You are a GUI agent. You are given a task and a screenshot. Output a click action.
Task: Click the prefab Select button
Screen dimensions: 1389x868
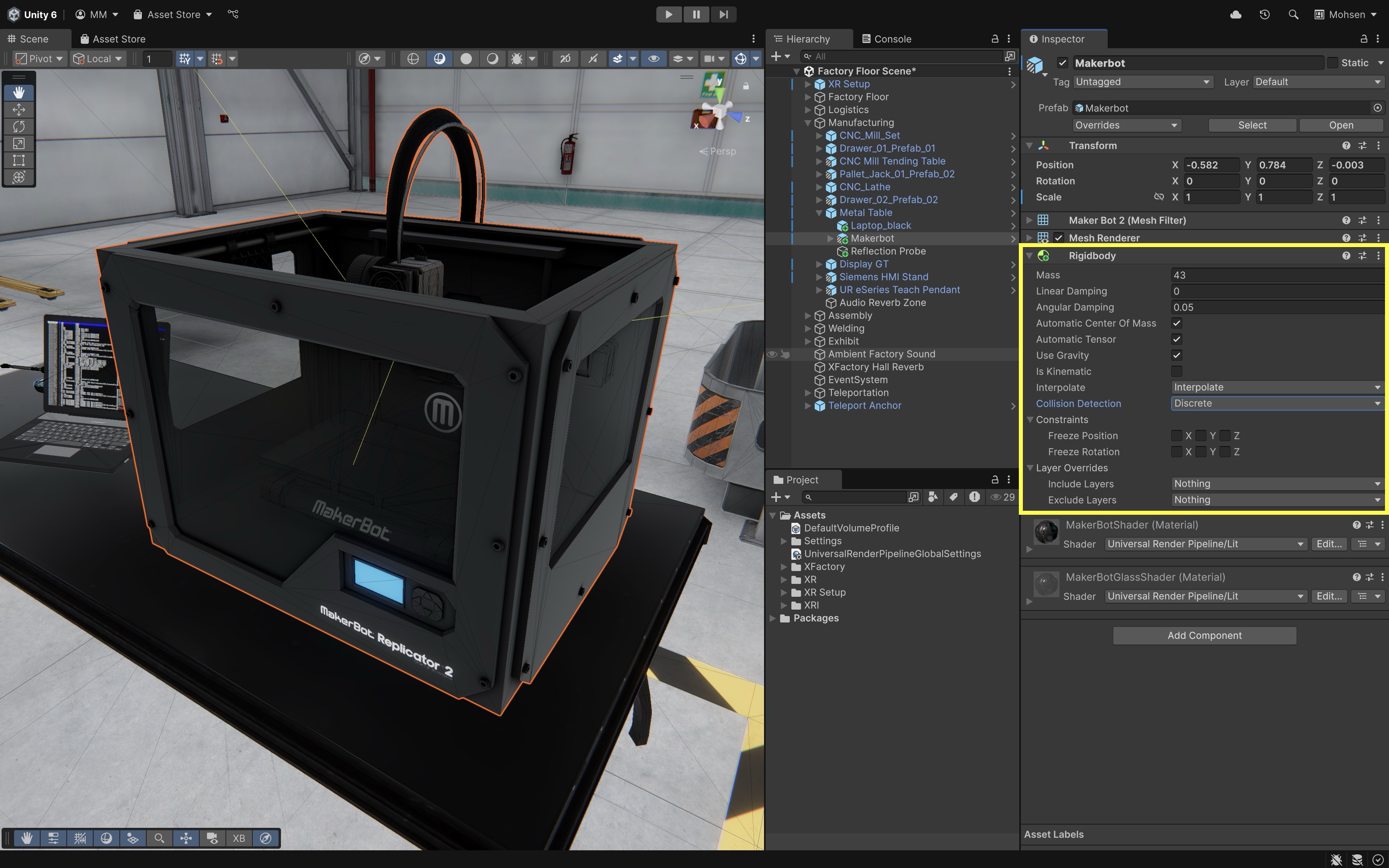tap(1252, 125)
